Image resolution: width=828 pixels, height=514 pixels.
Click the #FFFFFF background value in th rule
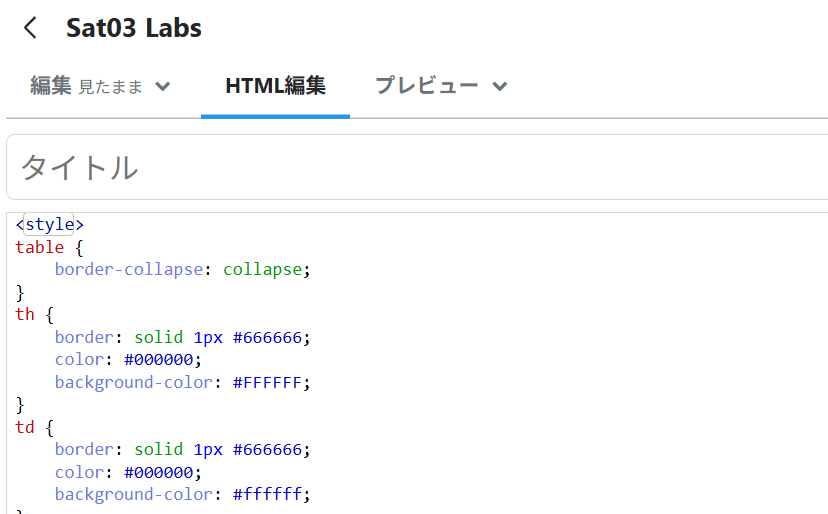pyautogui.click(x=267, y=382)
